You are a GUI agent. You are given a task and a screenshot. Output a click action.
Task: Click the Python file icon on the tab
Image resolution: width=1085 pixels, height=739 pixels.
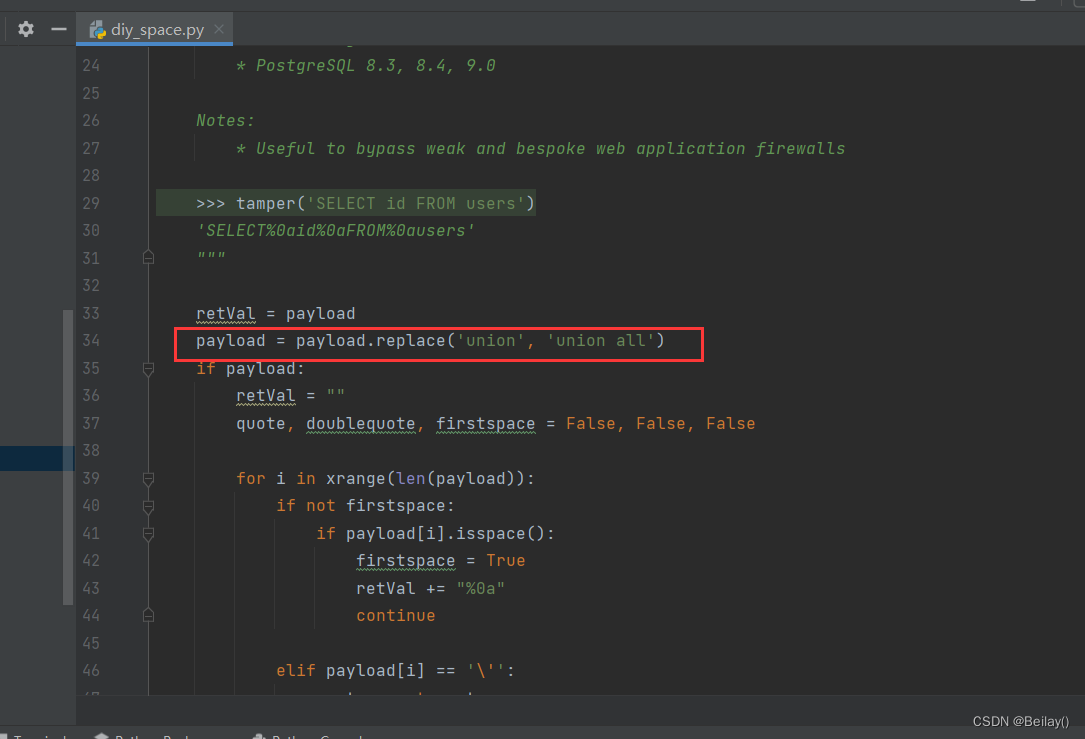coord(98,29)
